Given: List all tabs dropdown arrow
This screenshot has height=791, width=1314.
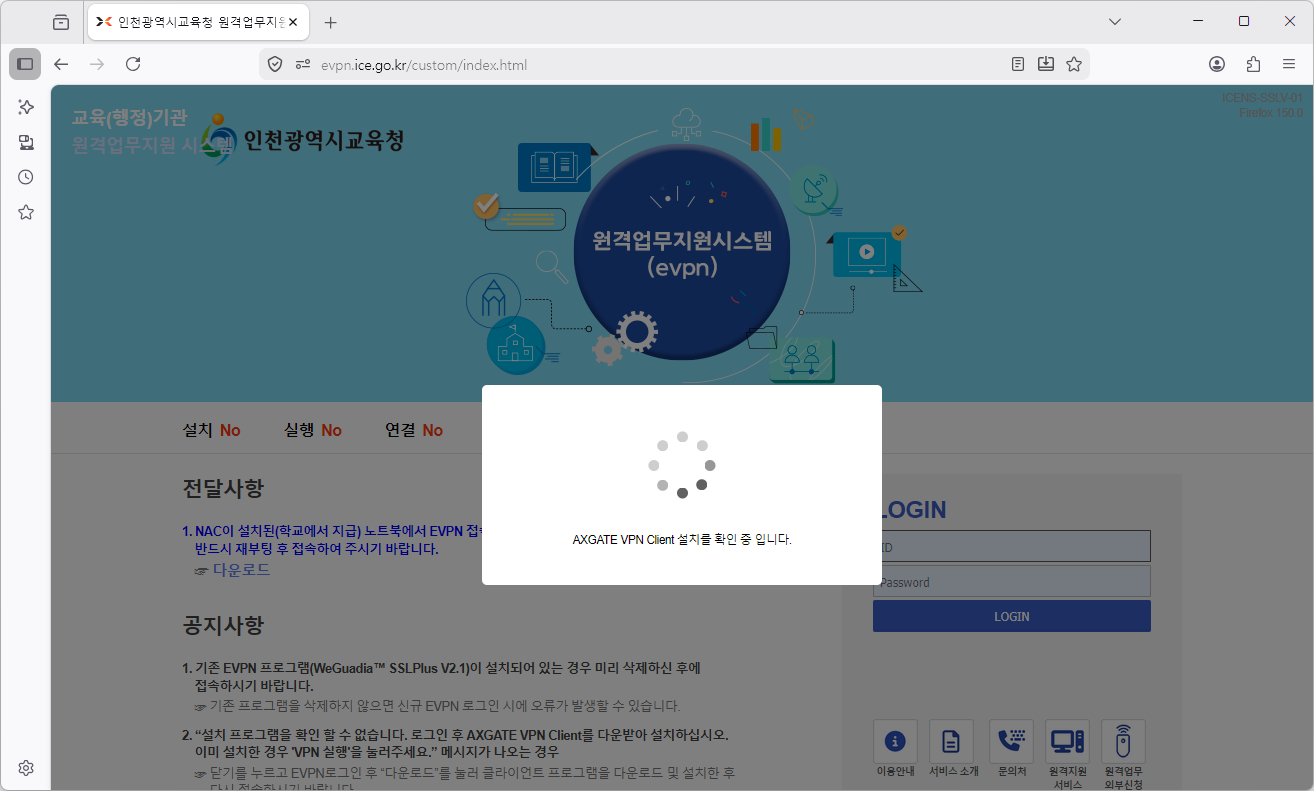Looking at the screenshot, I should coord(1116,22).
